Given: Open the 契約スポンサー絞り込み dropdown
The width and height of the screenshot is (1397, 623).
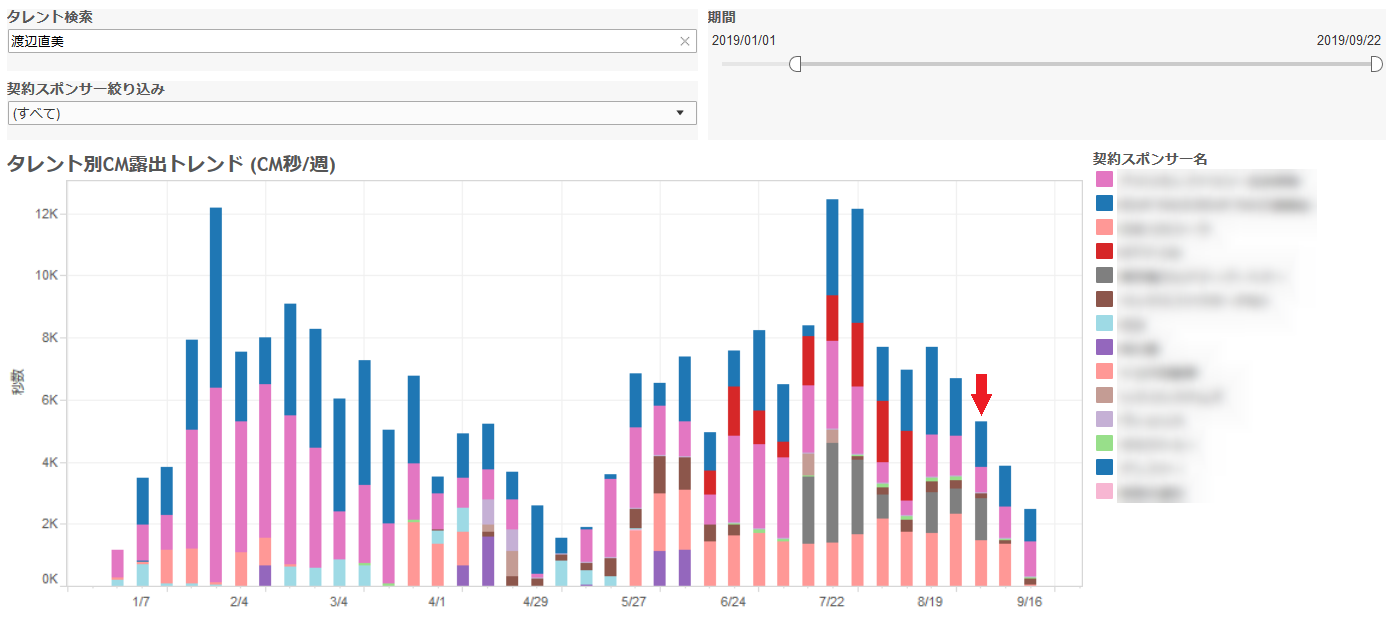Looking at the screenshot, I should pyautogui.click(x=351, y=113).
